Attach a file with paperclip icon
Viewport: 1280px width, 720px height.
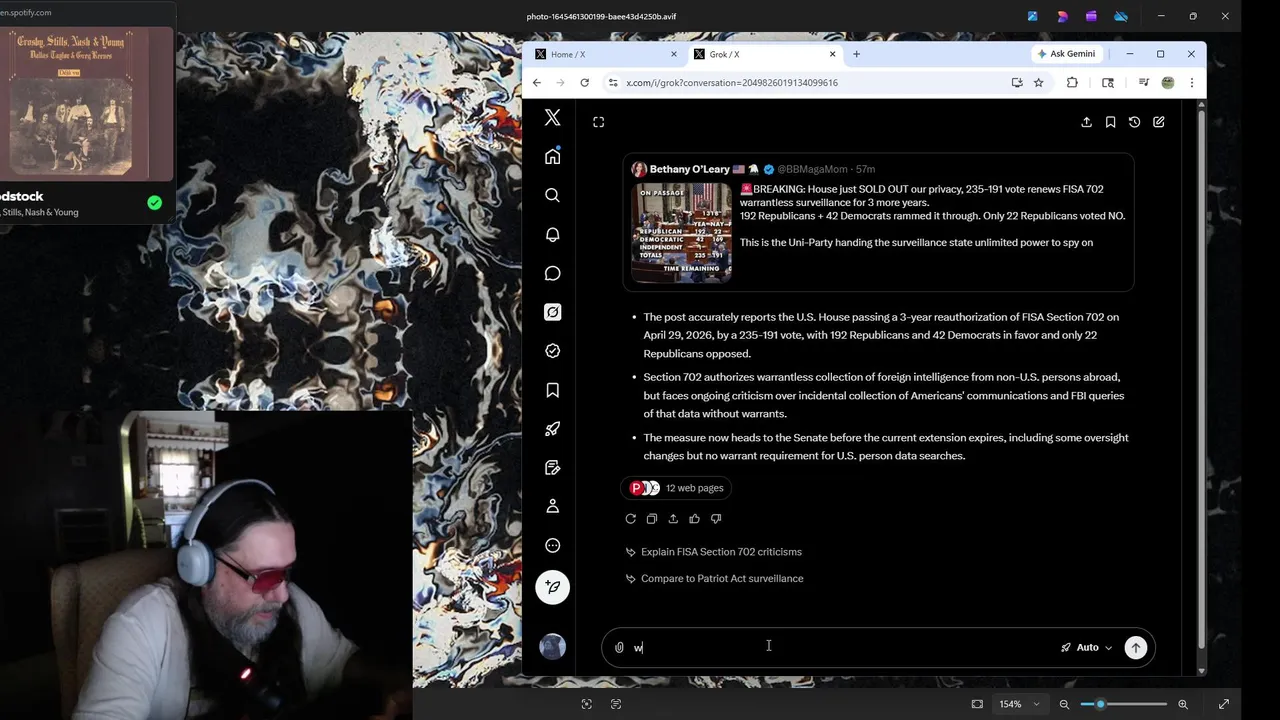coord(619,648)
